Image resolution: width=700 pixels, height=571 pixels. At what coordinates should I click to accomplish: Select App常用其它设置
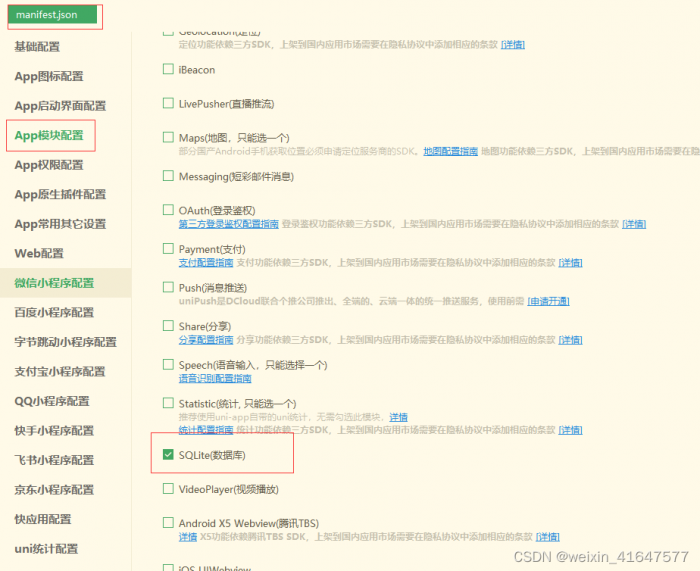tap(60, 224)
